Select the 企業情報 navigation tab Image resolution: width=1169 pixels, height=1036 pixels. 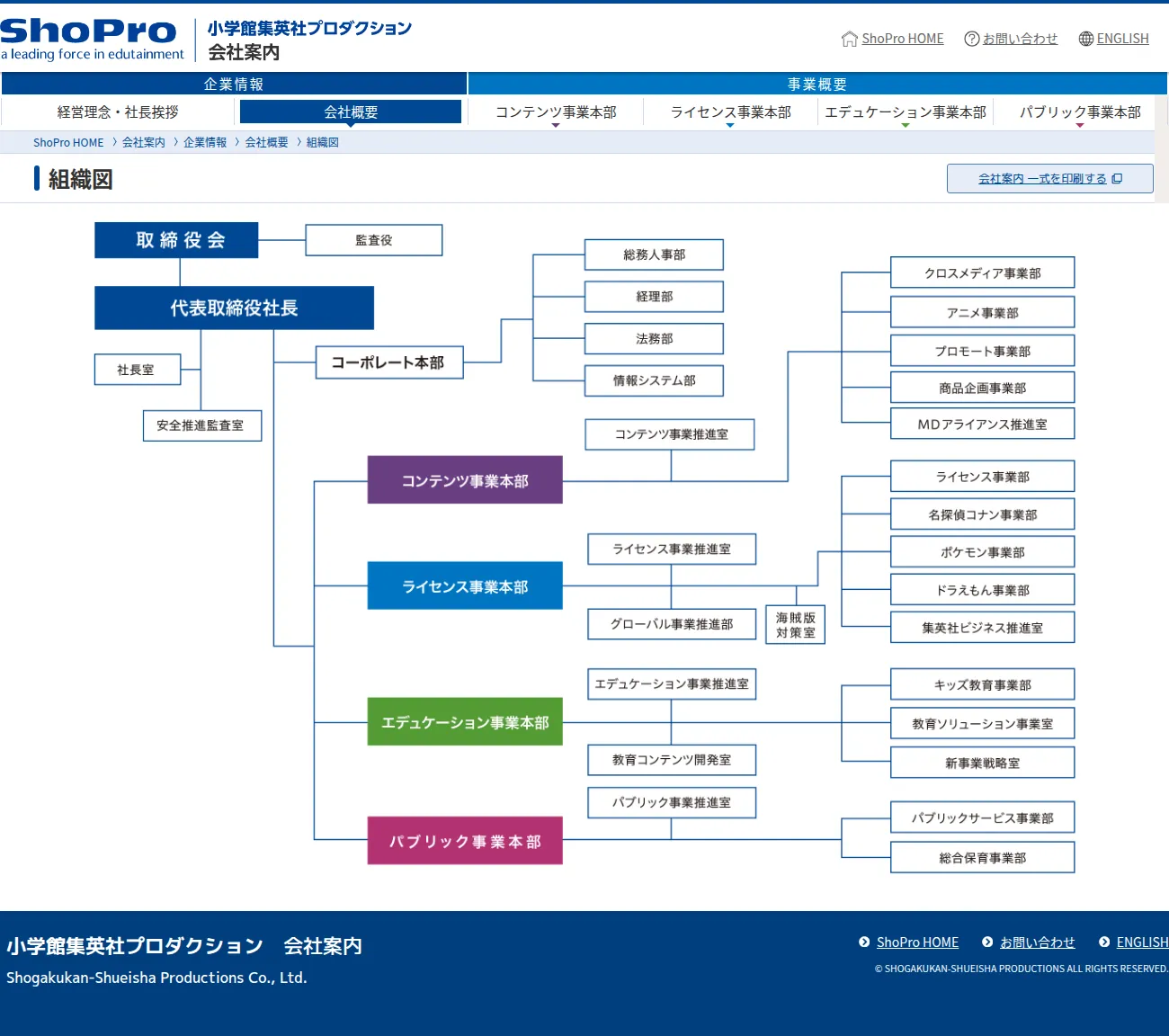tap(234, 84)
